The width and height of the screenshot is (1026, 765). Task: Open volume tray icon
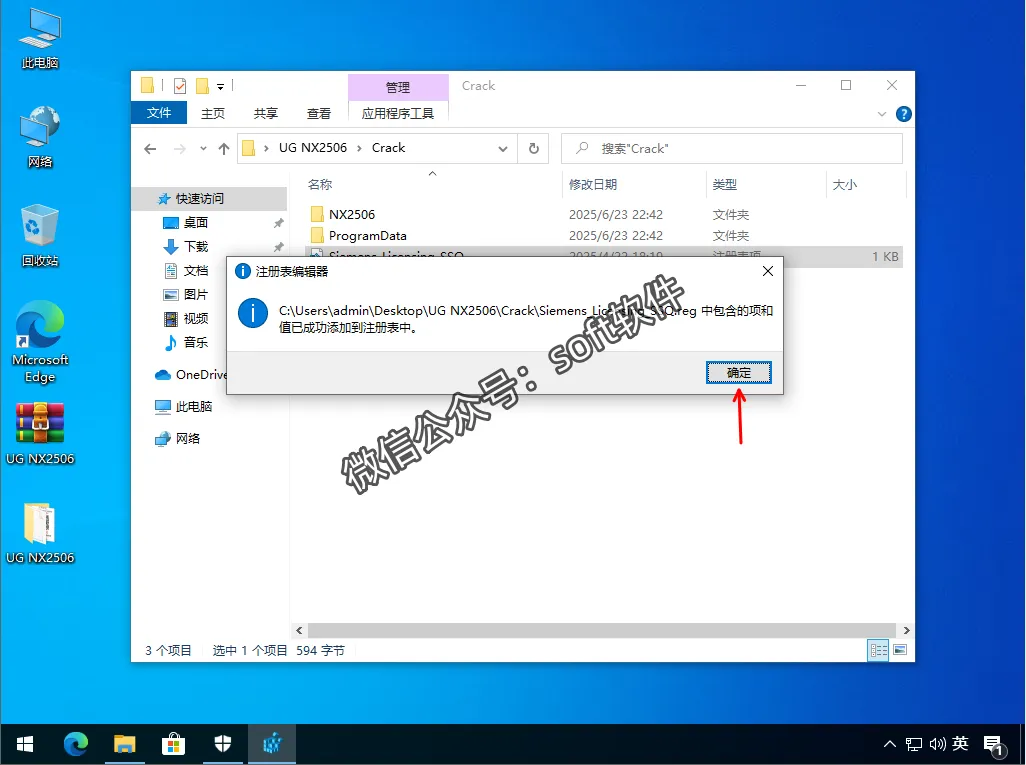(938, 744)
